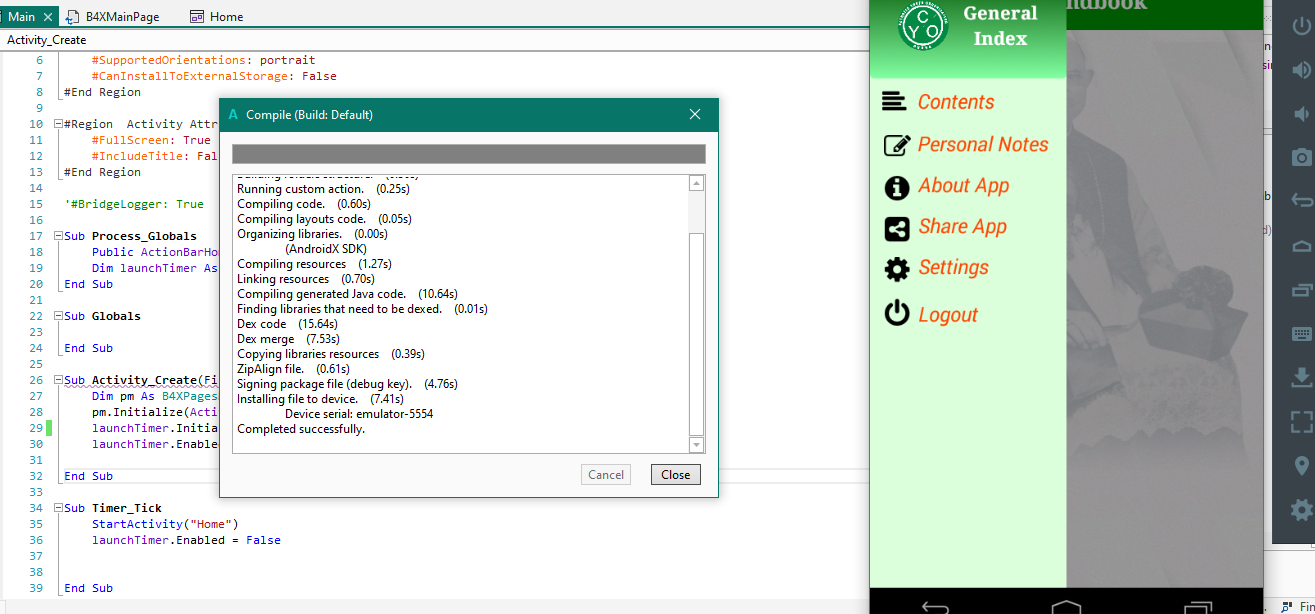Click emulator fullscreen zoom icon
The height and width of the screenshot is (614, 1315).
coord(1301,421)
